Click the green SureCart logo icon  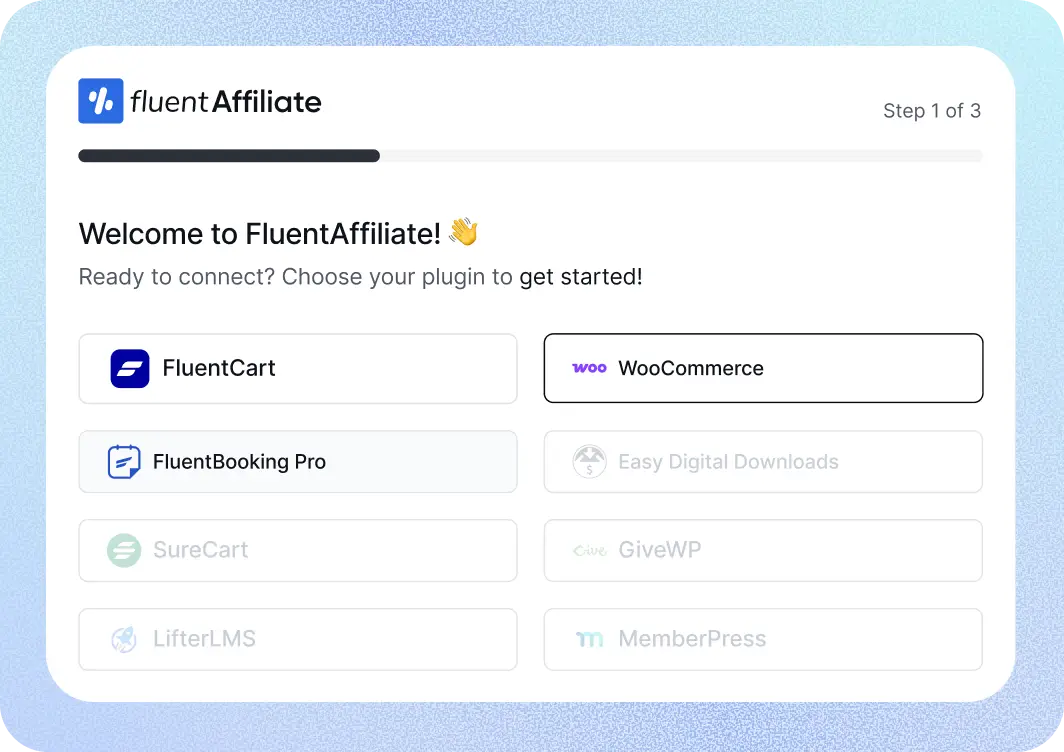124,550
